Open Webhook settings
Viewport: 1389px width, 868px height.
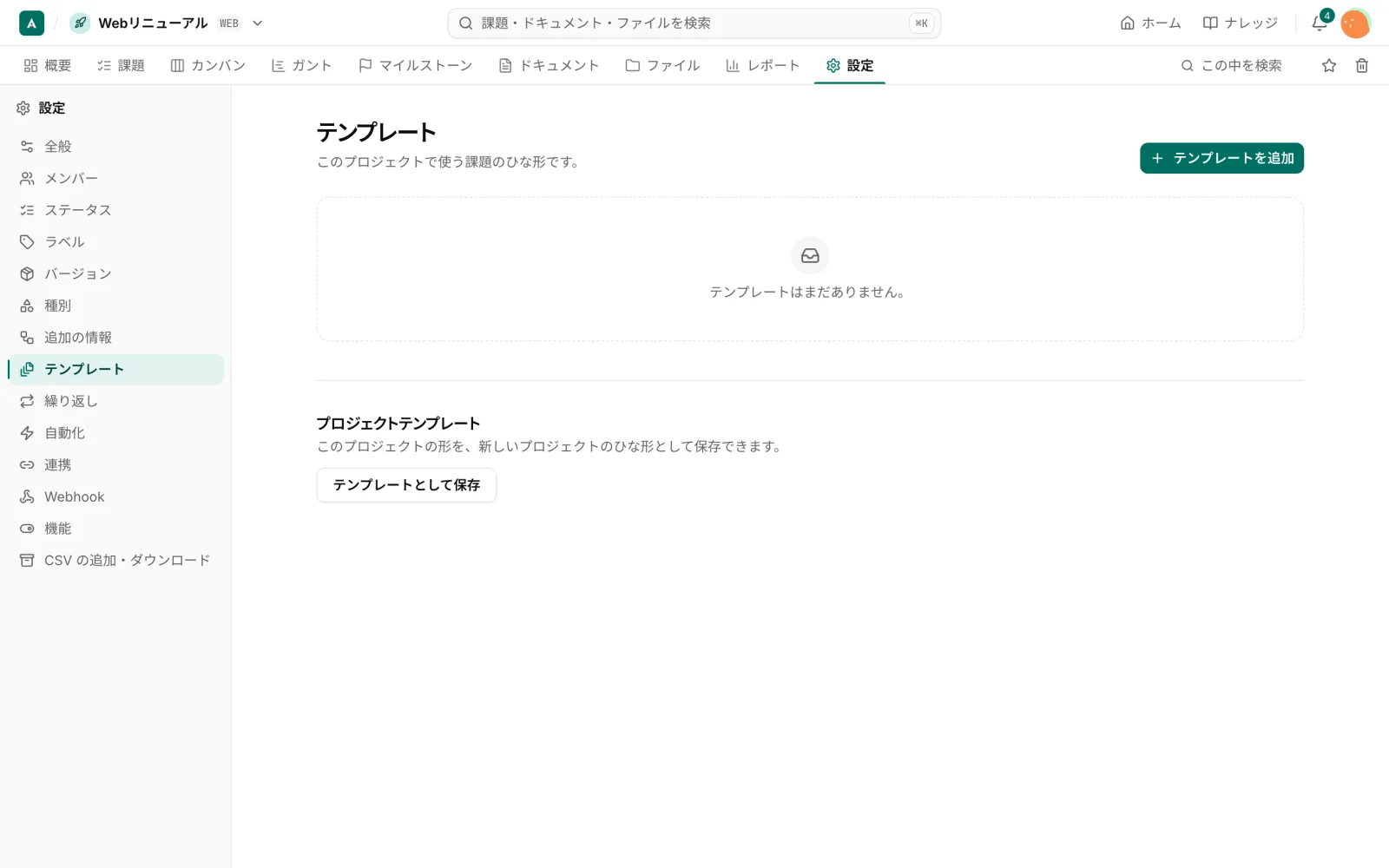[x=115, y=496]
